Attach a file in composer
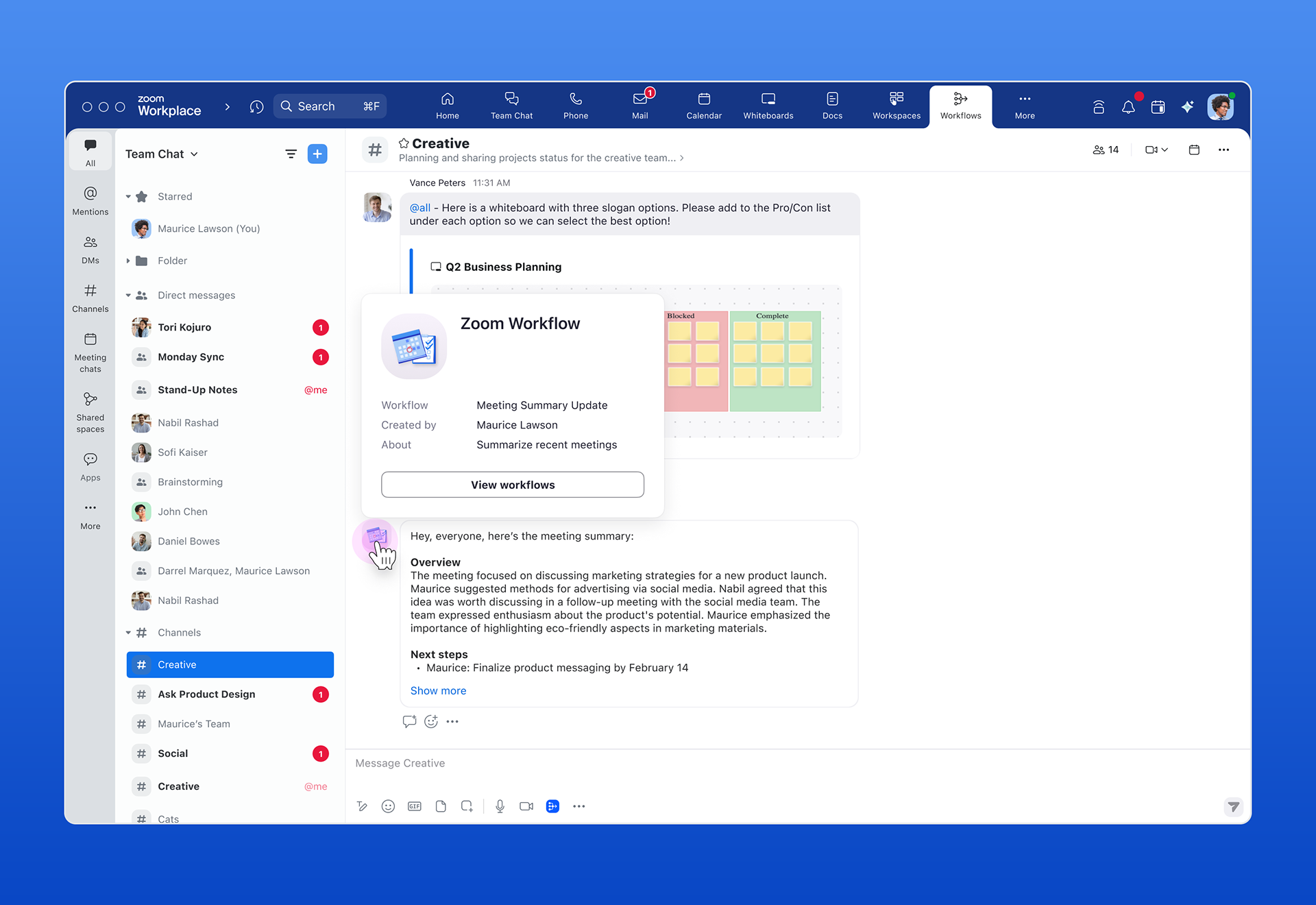 coord(441,806)
